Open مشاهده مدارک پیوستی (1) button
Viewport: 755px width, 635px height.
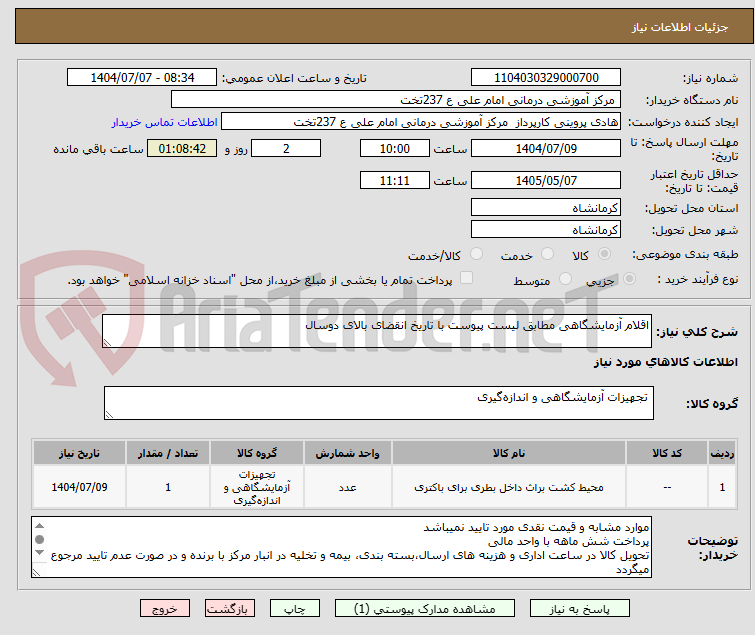(x=424, y=609)
